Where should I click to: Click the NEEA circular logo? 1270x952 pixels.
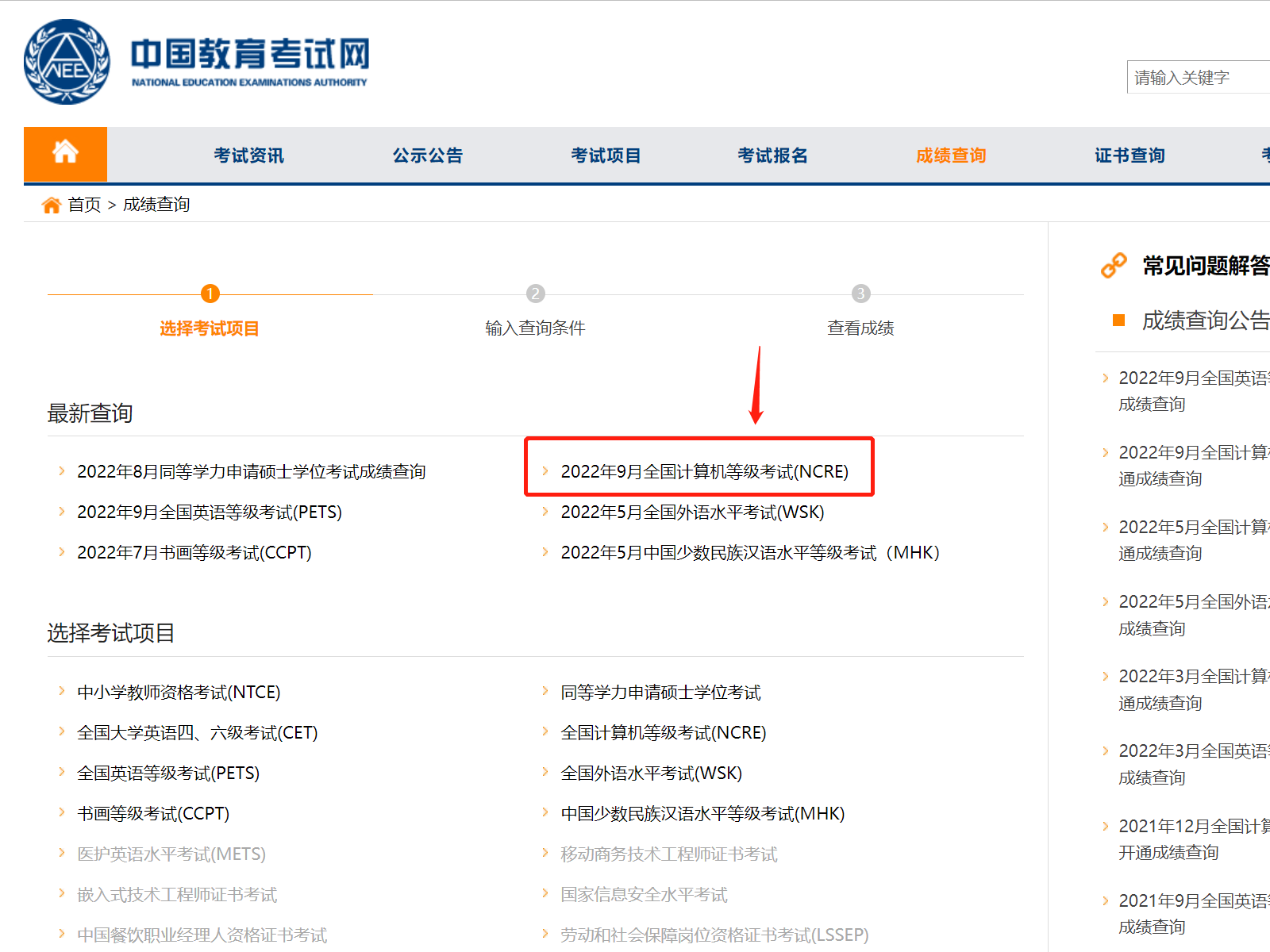67,62
